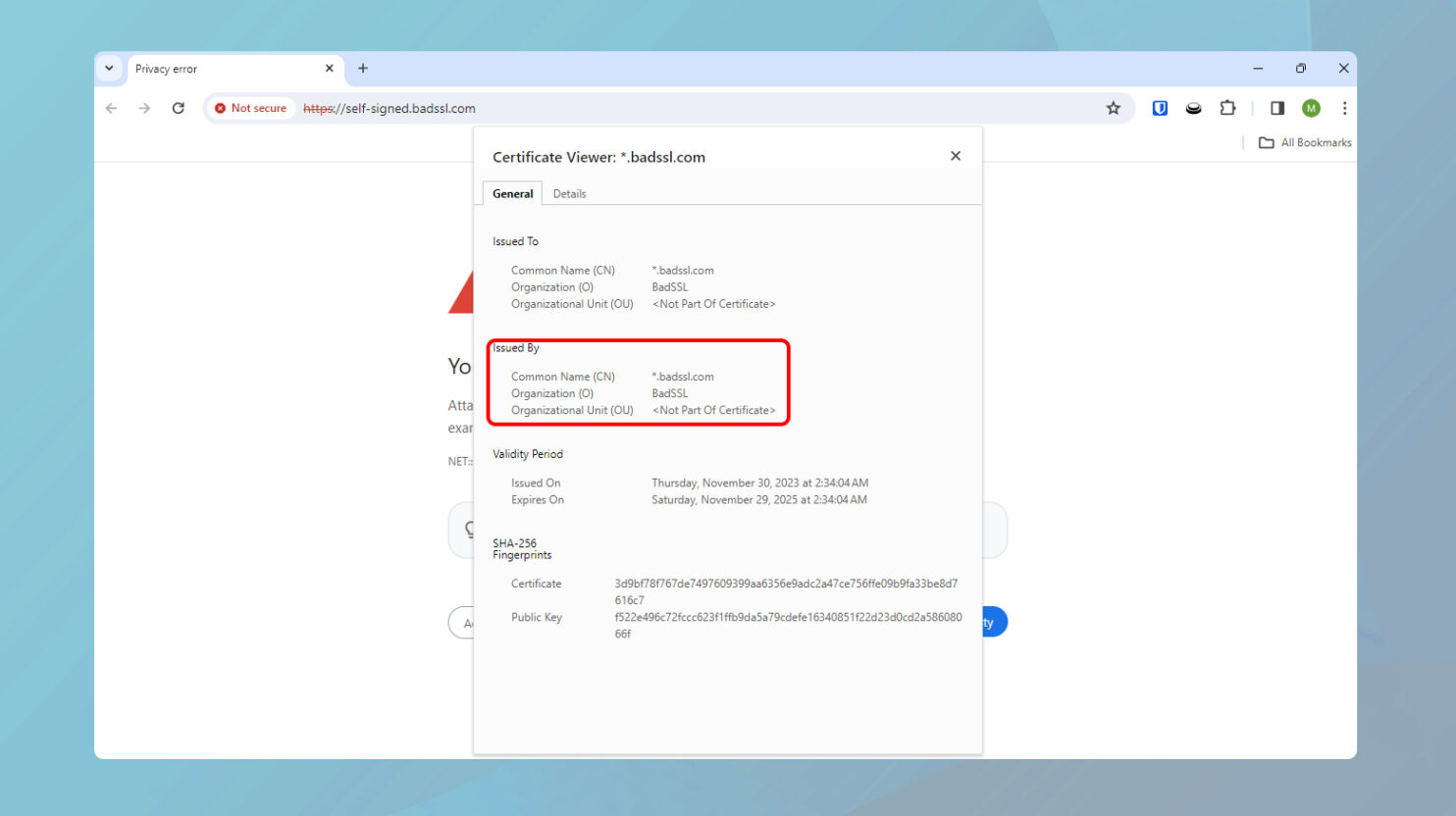Open the All Bookmarks folder

pos(1305,143)
